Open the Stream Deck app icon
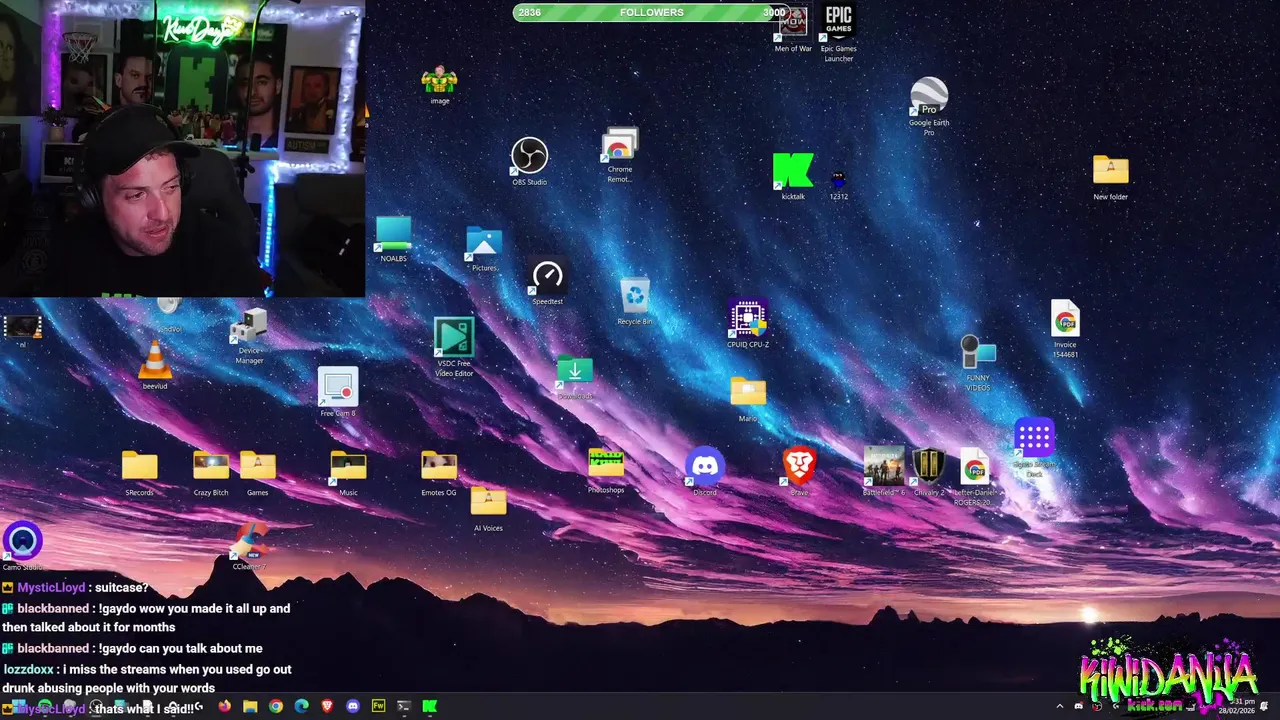 pos(1034,446)
